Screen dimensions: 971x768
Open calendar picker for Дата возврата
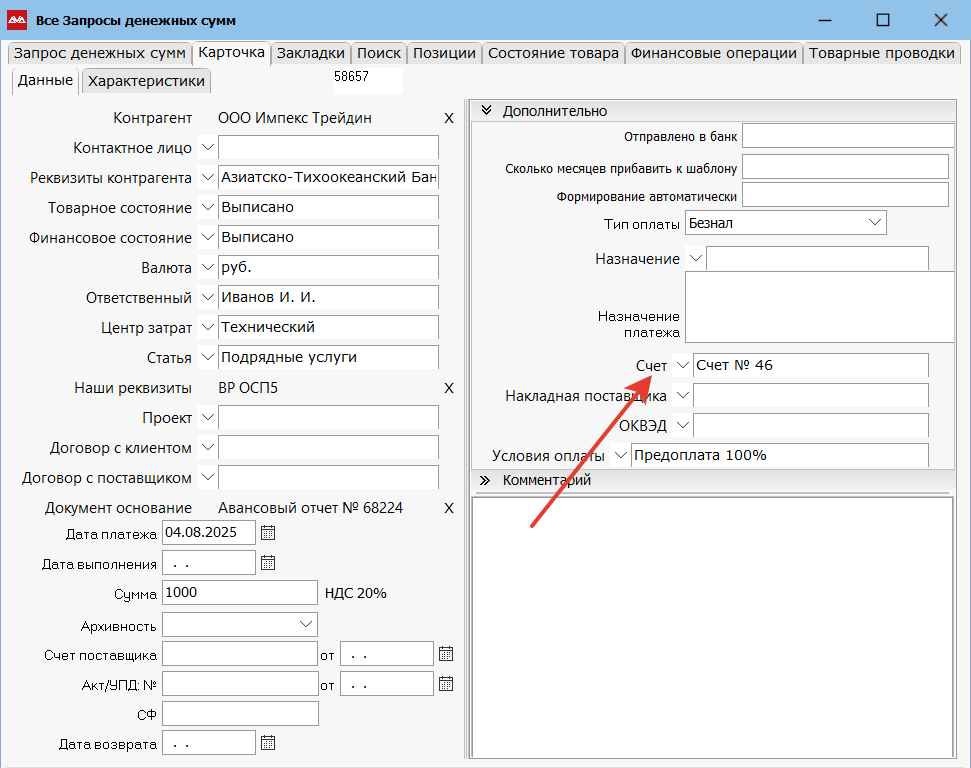(x=267, y=743)
